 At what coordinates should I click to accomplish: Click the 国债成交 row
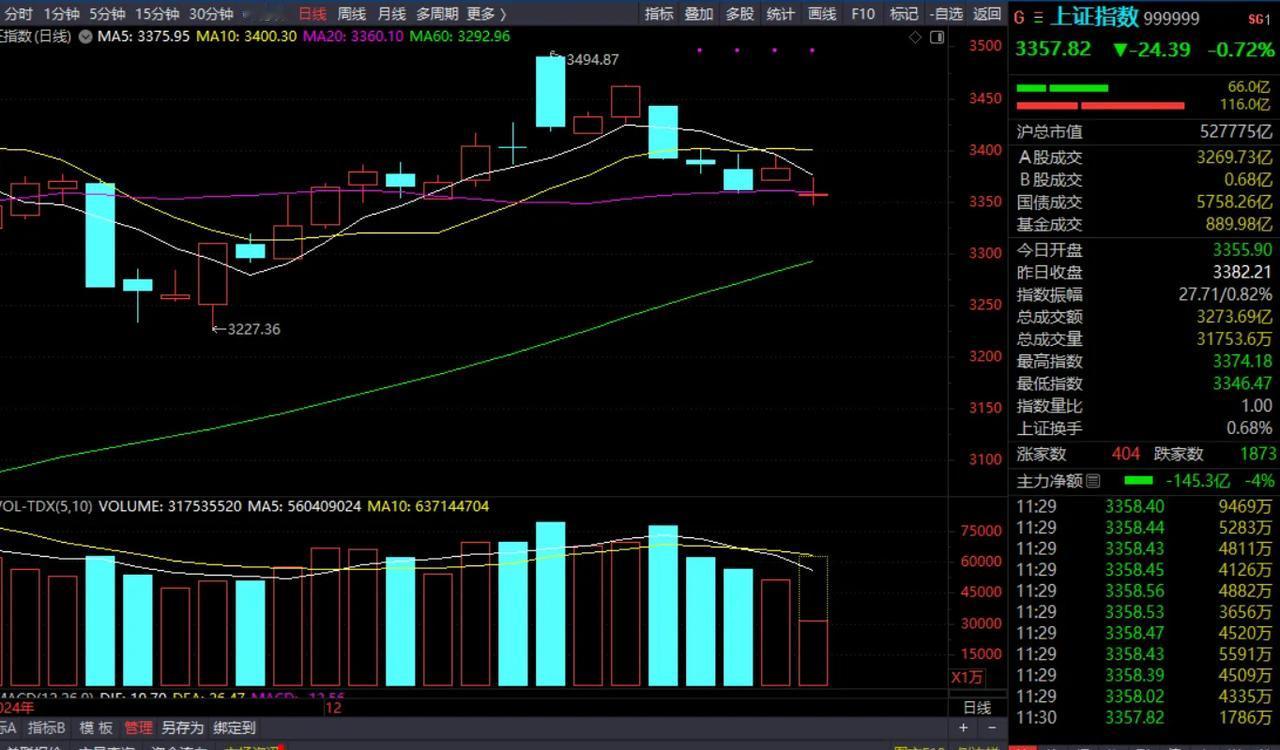[x=1144, y=202]
